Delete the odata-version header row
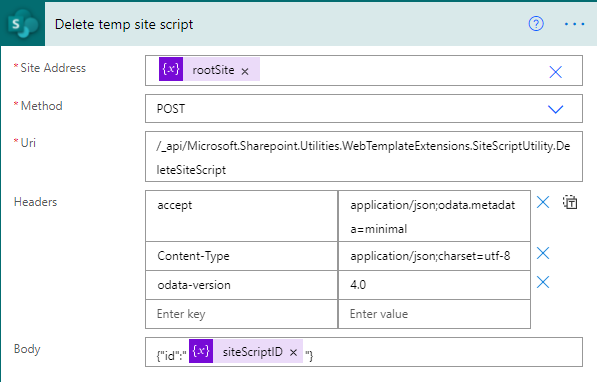Viewport: 597px width, 382px height. 543,282
